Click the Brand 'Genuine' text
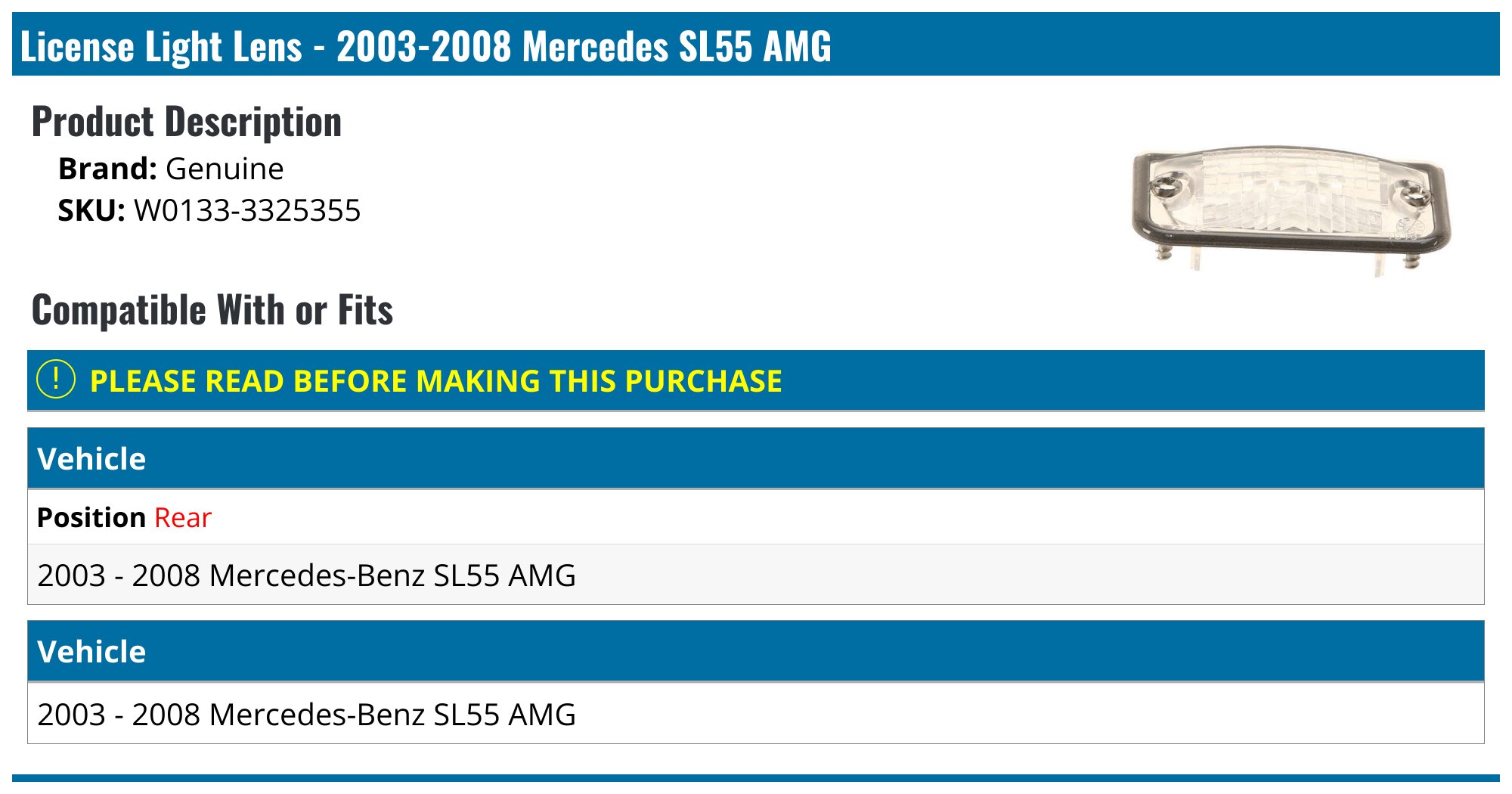Viewport: 1512px width, 794px height. 225,169
